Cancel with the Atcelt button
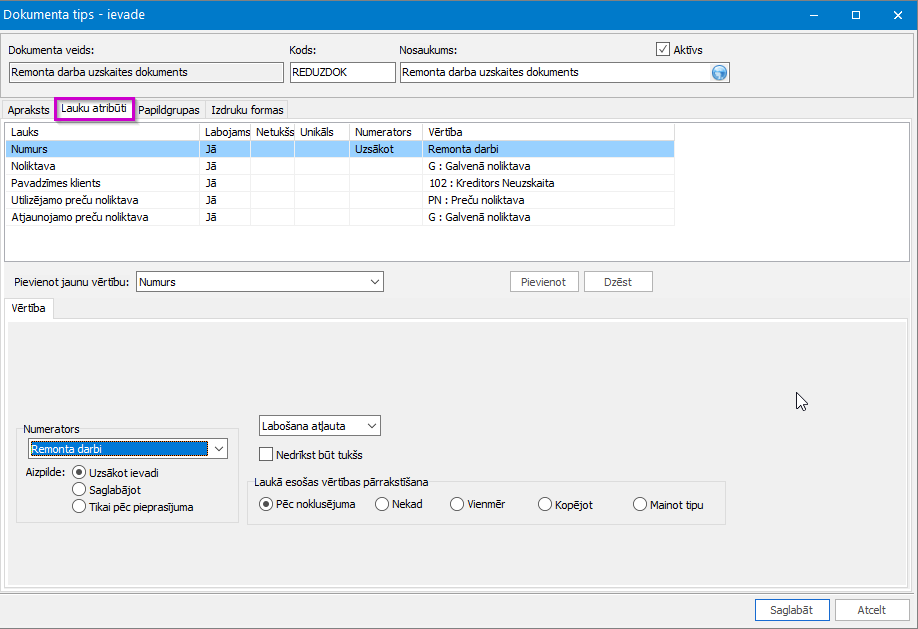Screen dimensions: 918x629 [872, 610]
